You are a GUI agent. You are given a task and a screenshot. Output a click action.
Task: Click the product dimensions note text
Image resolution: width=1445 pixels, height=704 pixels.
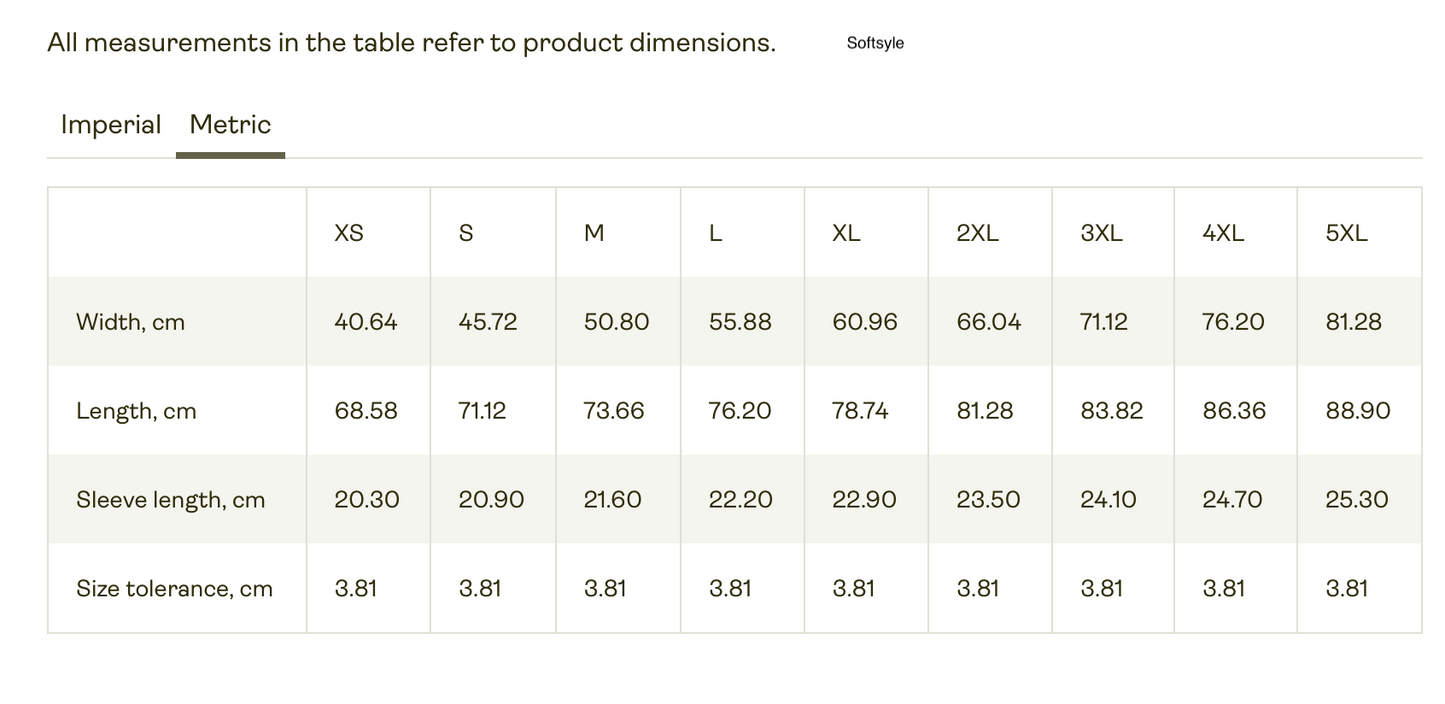[411, 43]
